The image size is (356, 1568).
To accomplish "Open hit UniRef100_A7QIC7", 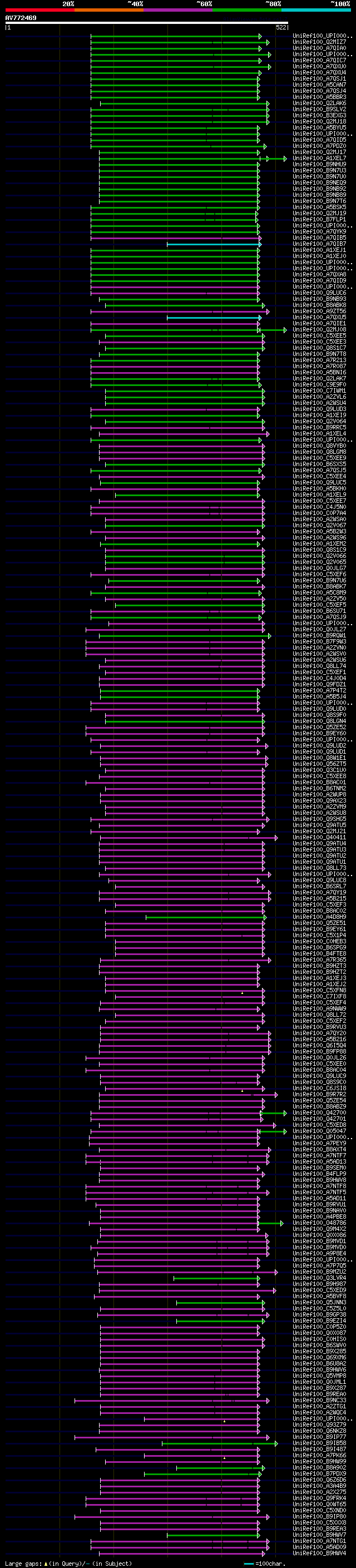I will [x=319, y=60].
